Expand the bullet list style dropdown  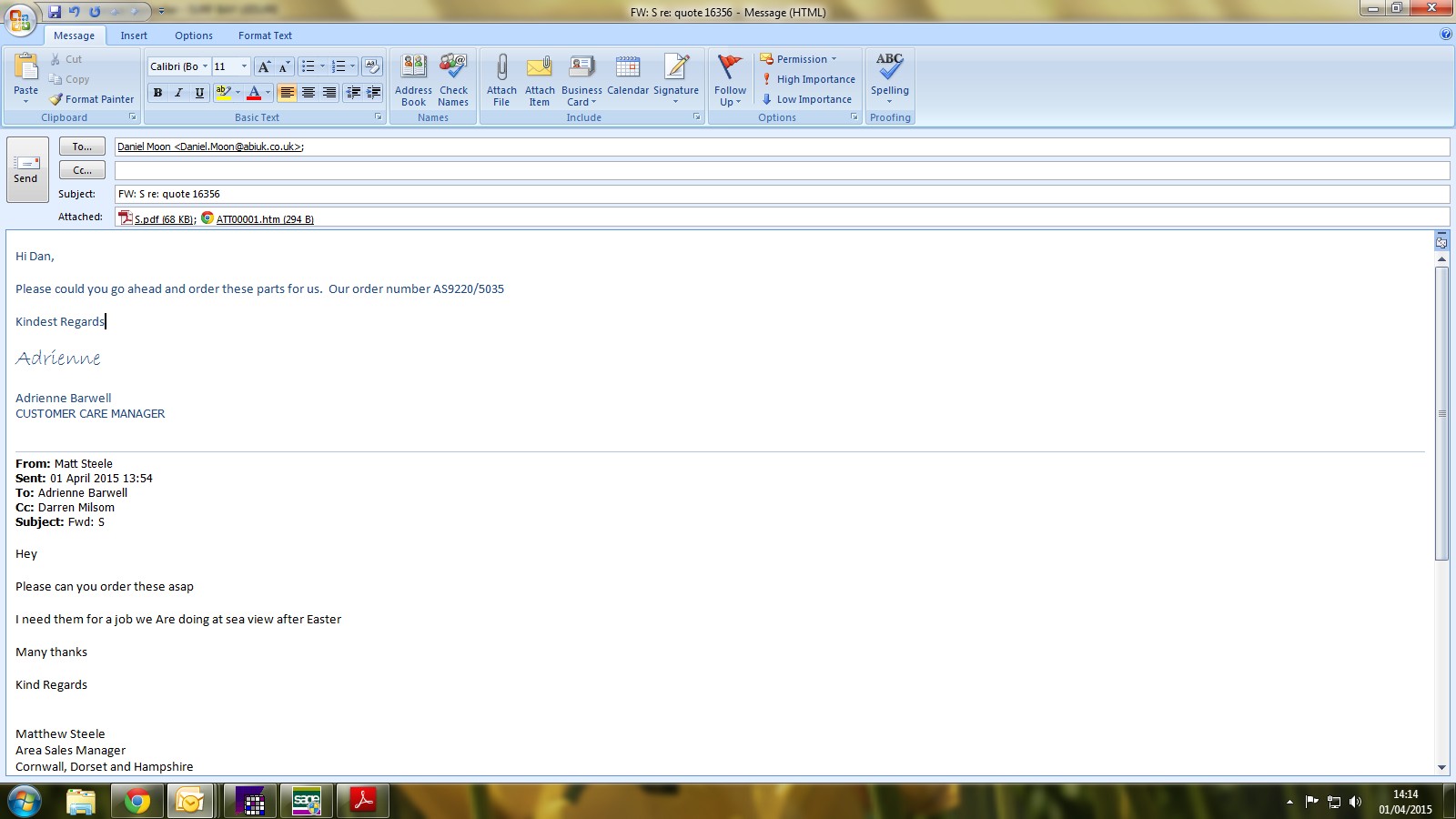(322, 66)
